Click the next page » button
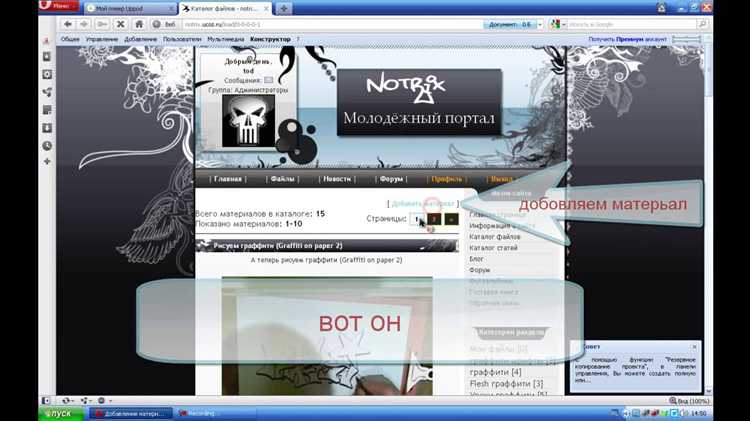 coord(451,219)
